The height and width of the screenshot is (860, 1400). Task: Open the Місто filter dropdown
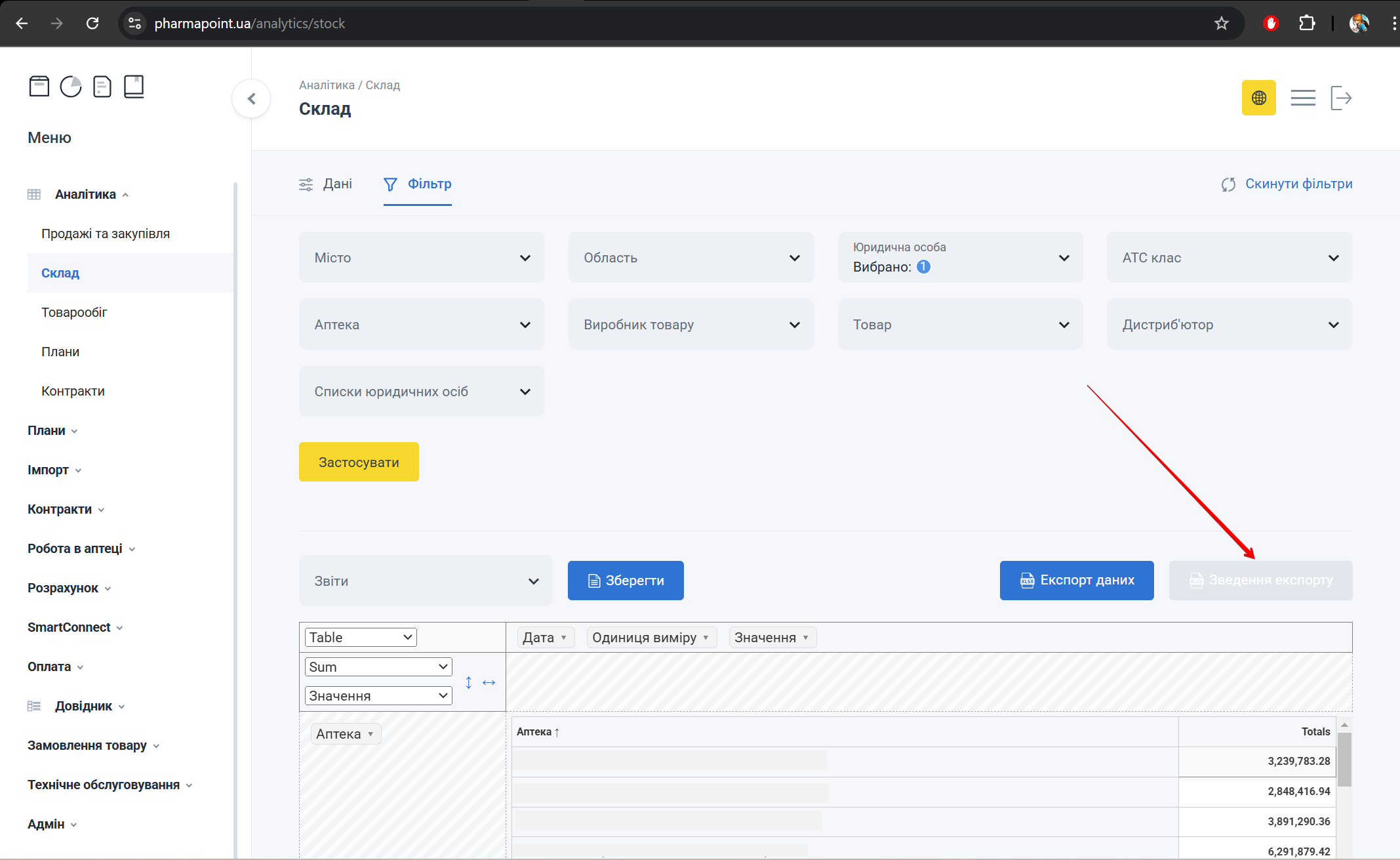click(x=422, y=258)
